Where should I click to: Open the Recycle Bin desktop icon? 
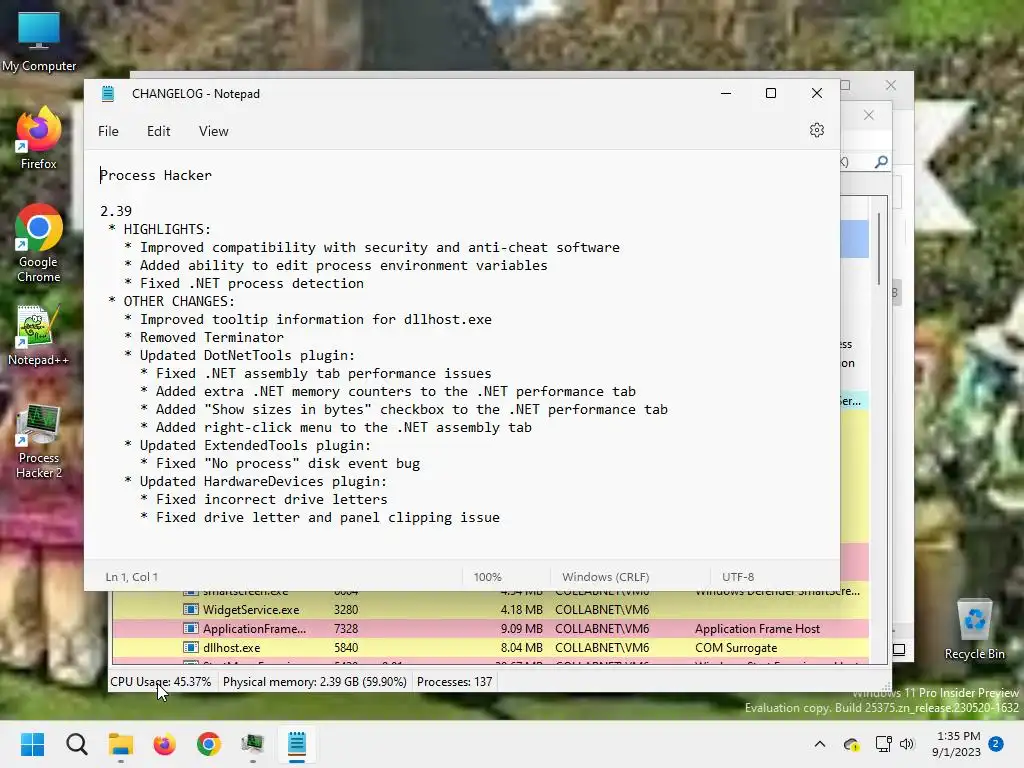974,630
